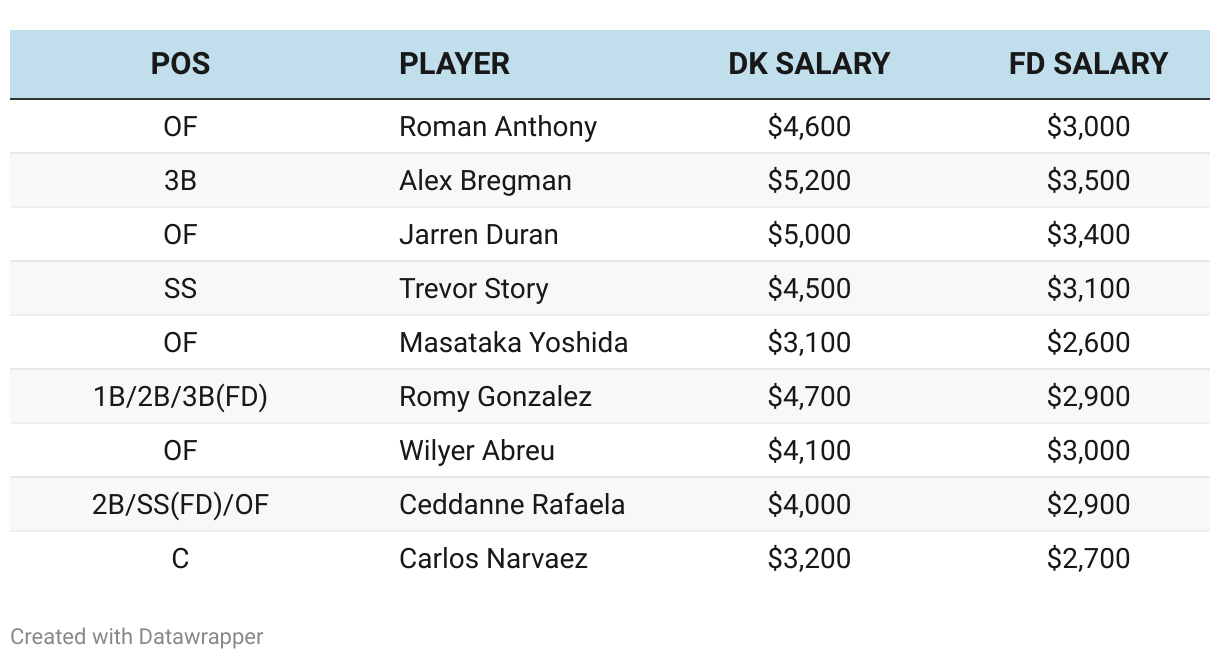Click Ceddanne Rafaela player cell
Viewport: 1220px width, 660px height.
tap(512, 505)
